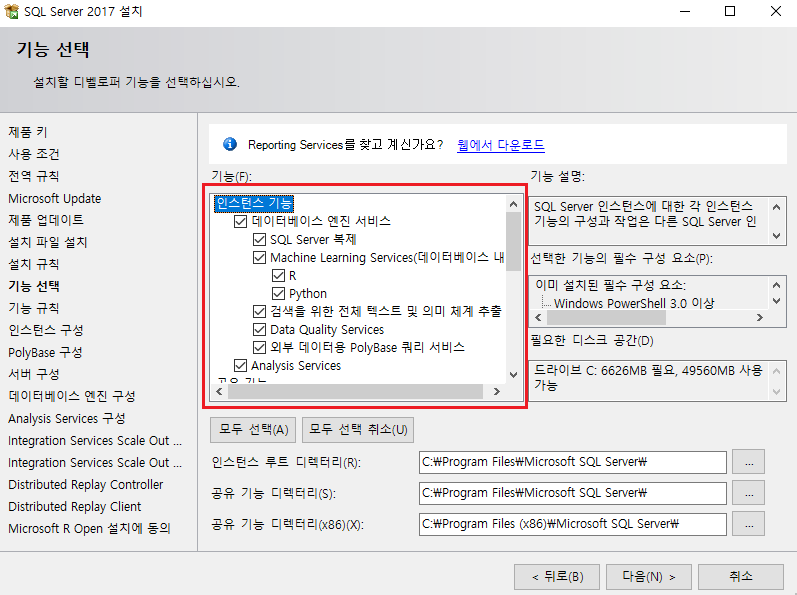Maximize the SQL Server 2017 설치 window
The image size is (797, 595).
730,11
